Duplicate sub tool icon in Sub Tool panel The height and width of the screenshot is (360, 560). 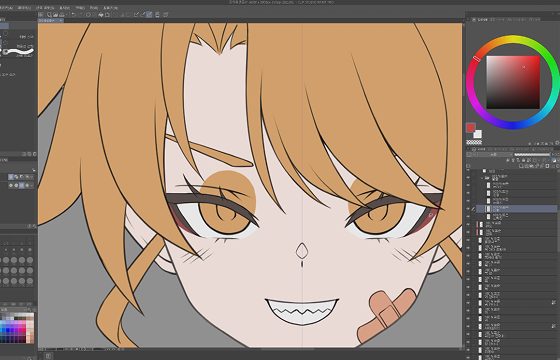point(29,154)
